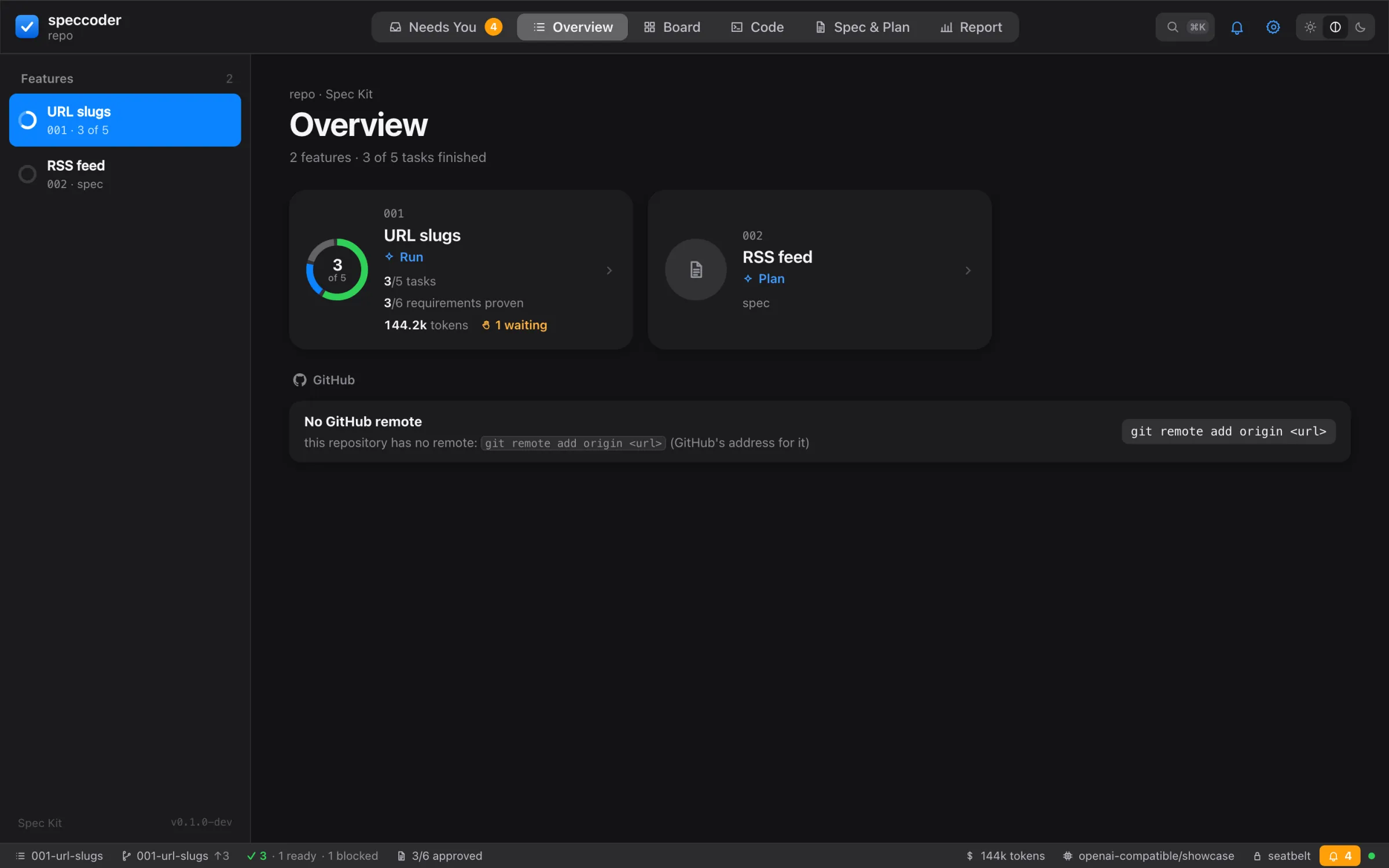Viewport: 1389px width, 868px height.
Task: Click Run on URL slugs card
Action: [x=404, y=257]
